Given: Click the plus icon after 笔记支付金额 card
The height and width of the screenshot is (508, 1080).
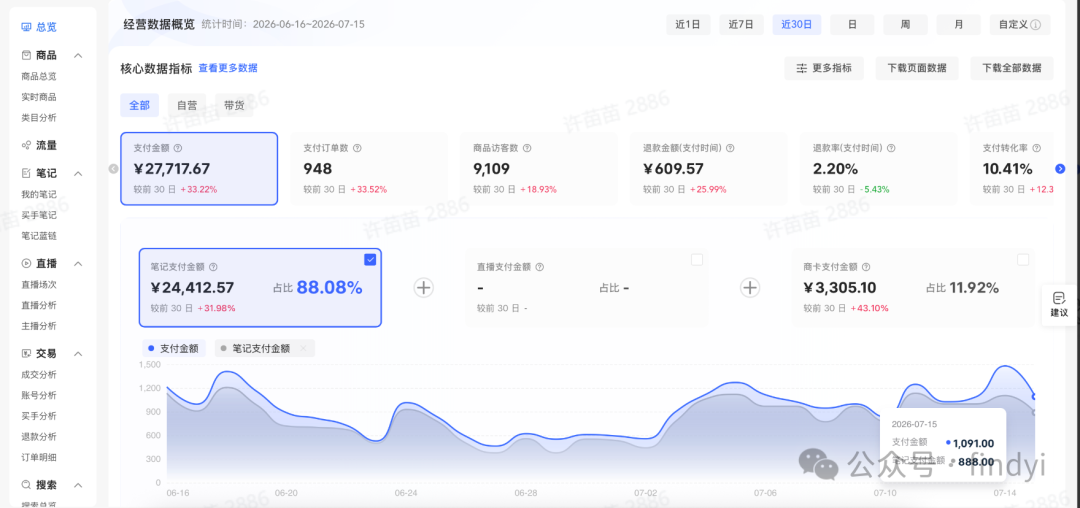Looking at the screenshot, I should point(424,288).
